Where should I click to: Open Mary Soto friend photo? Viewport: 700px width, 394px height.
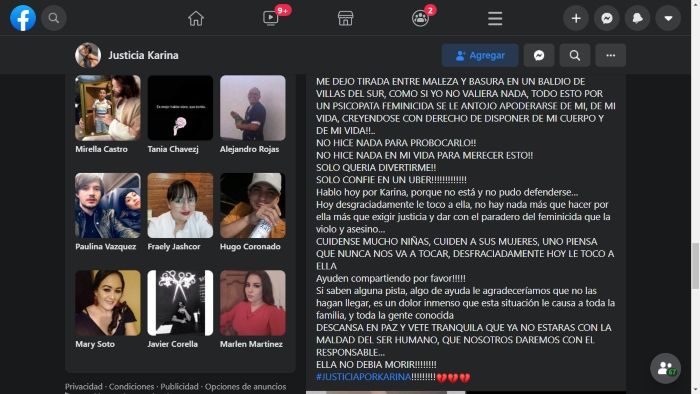(x=108, y=303)
